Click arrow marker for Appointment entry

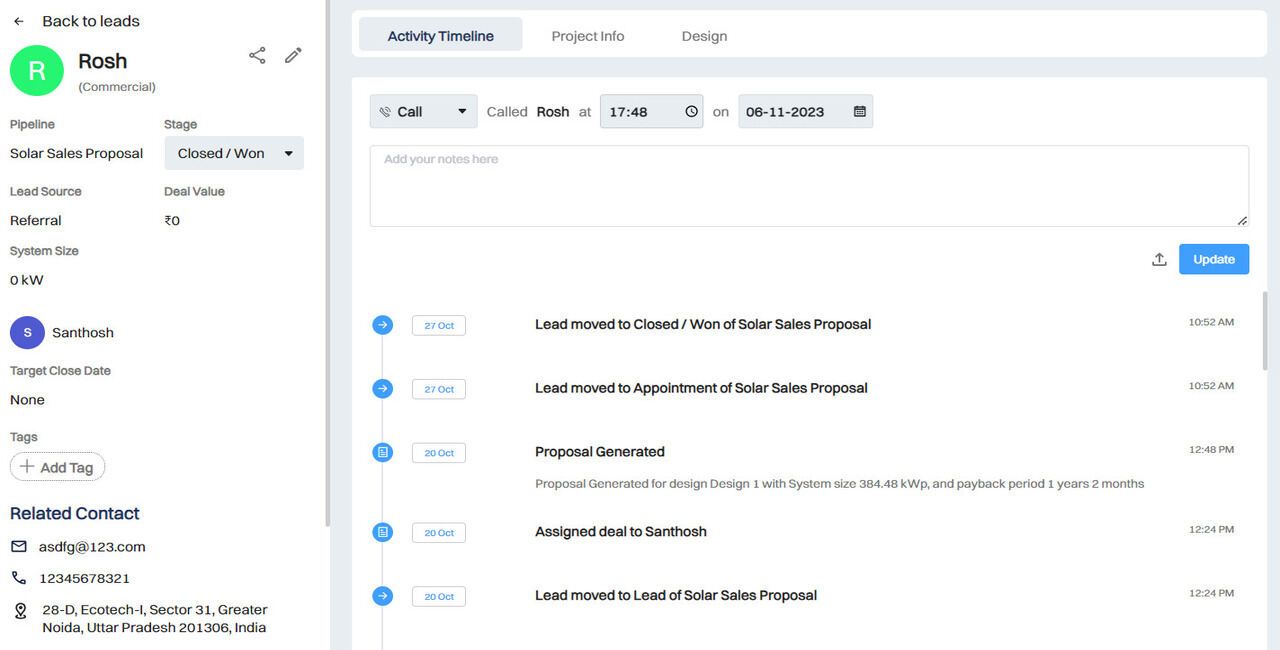[382, 389]
